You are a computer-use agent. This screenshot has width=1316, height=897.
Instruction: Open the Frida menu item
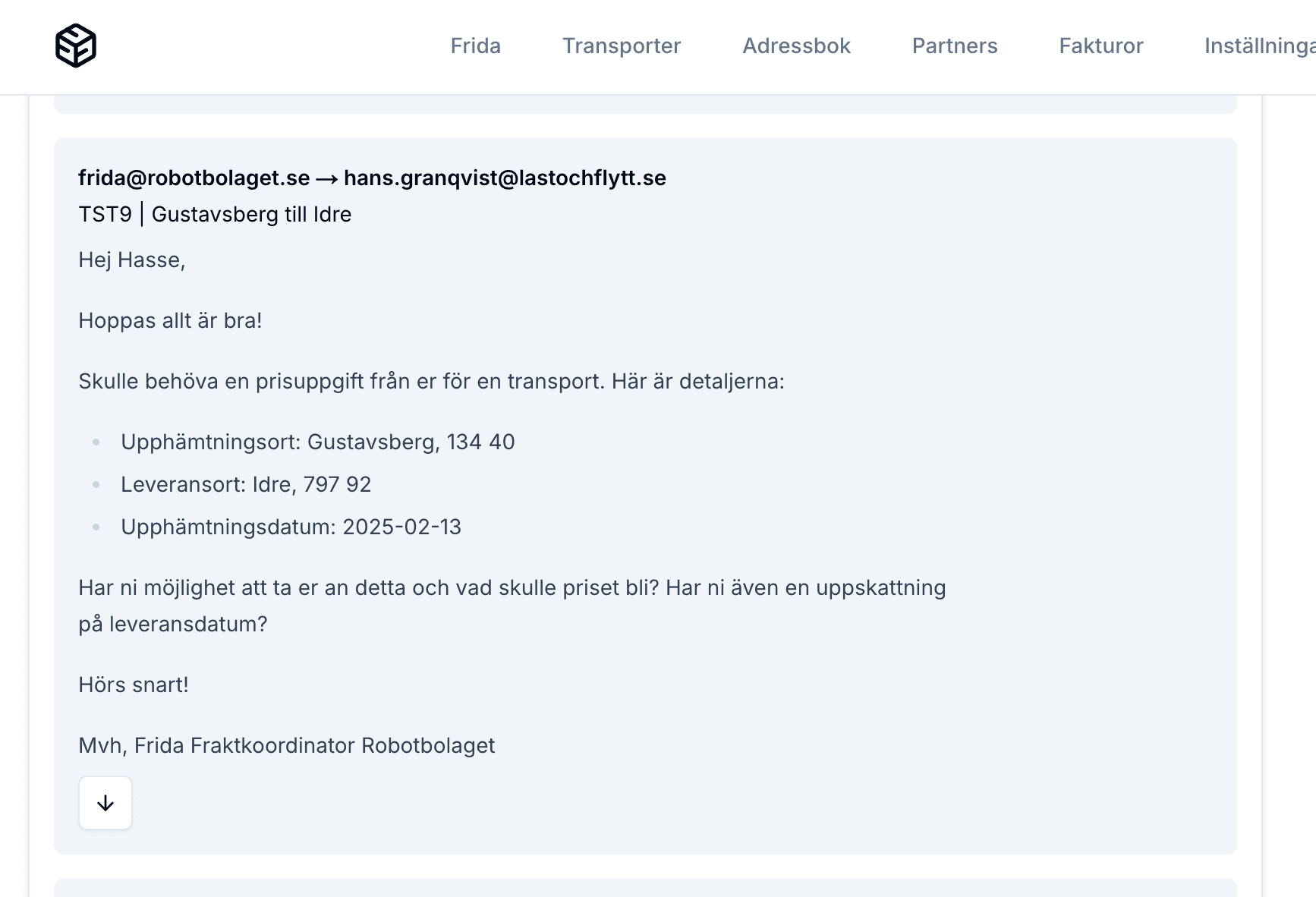[476, 46]
